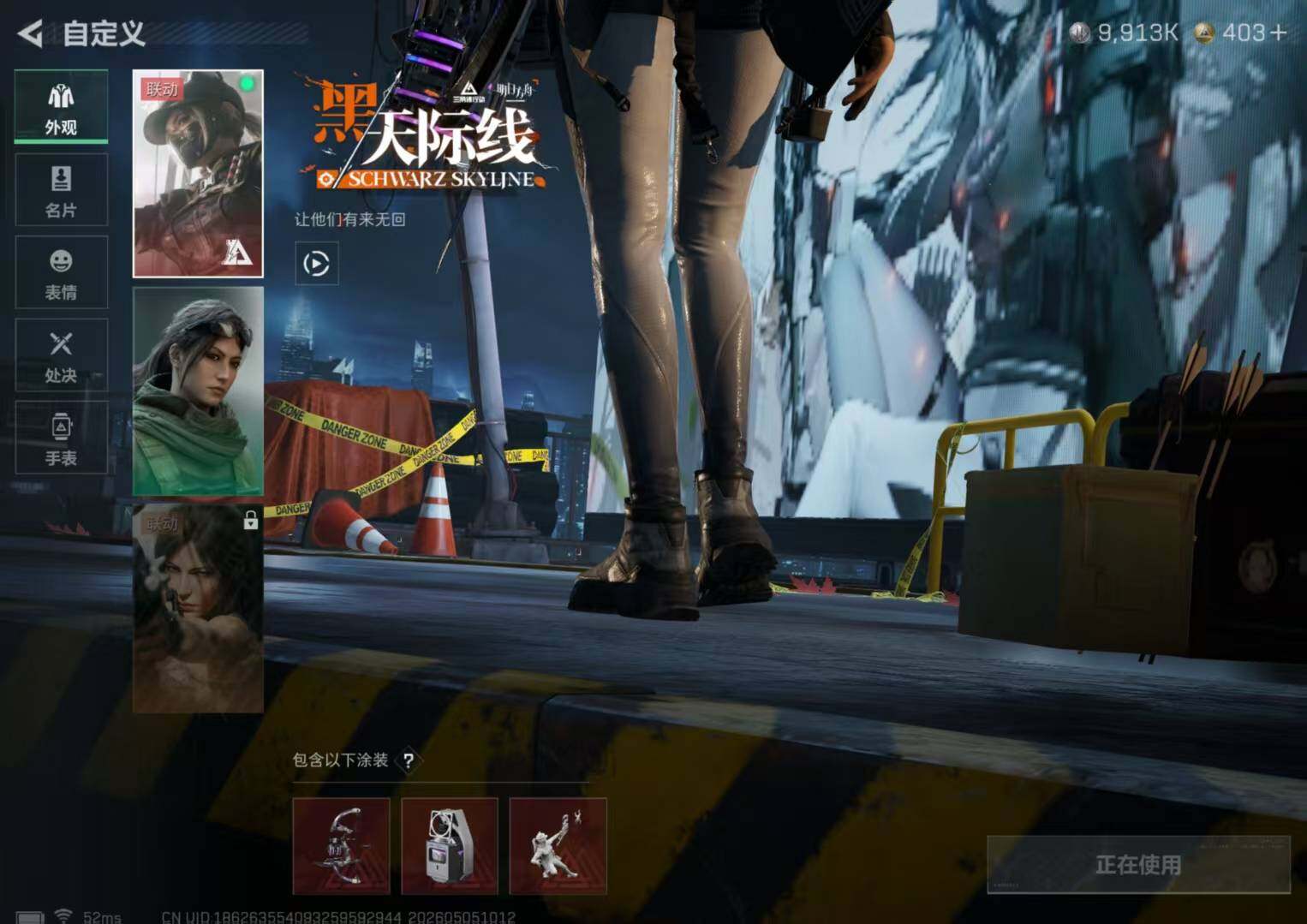The width and height of the screenshot is (1307, 924).
Task: Click the 包含以下涂装 label
Action: 340,760
